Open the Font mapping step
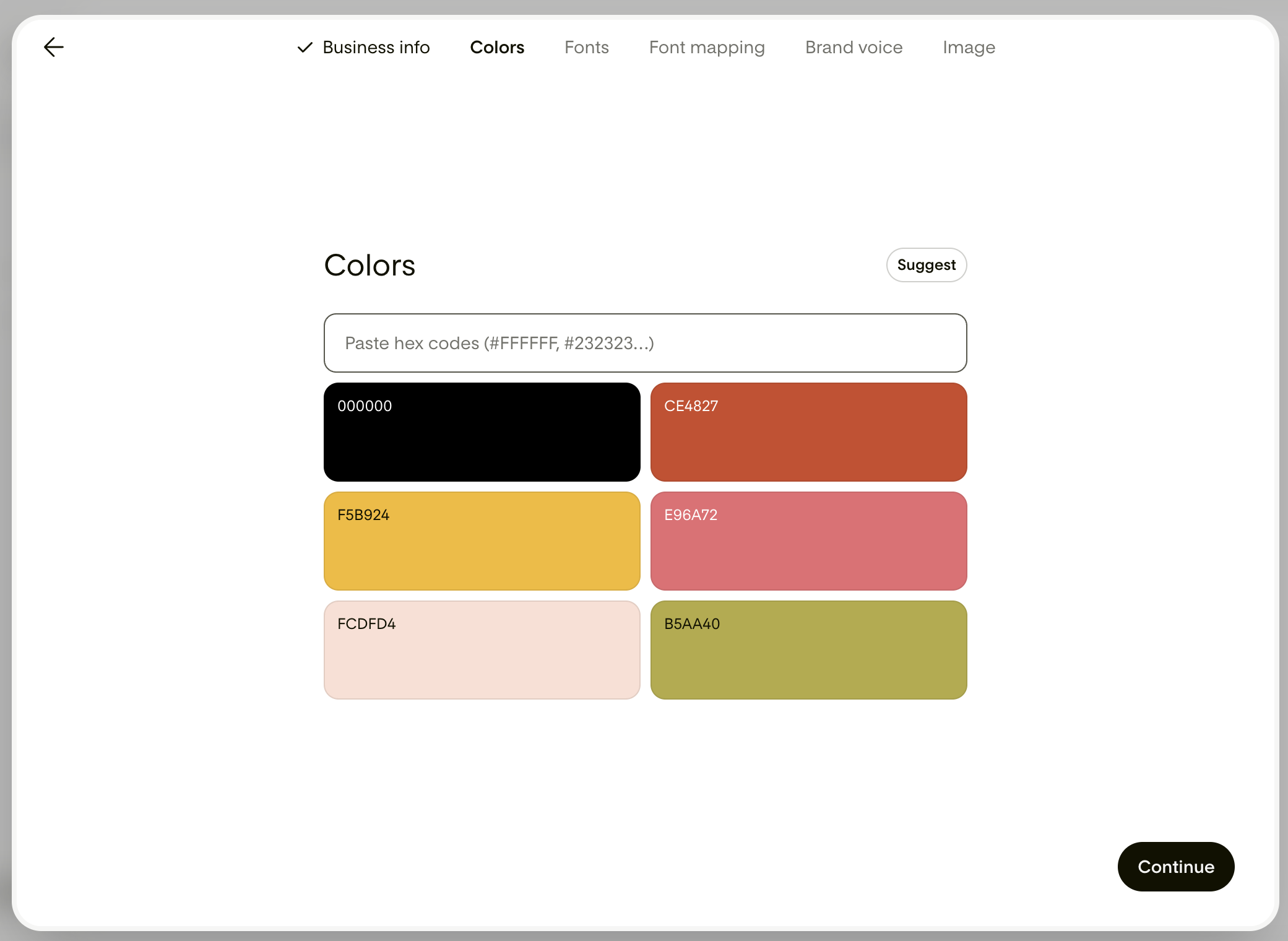Image resolution: width=1288 pixels, height=941 pixels. click(707, 48)
